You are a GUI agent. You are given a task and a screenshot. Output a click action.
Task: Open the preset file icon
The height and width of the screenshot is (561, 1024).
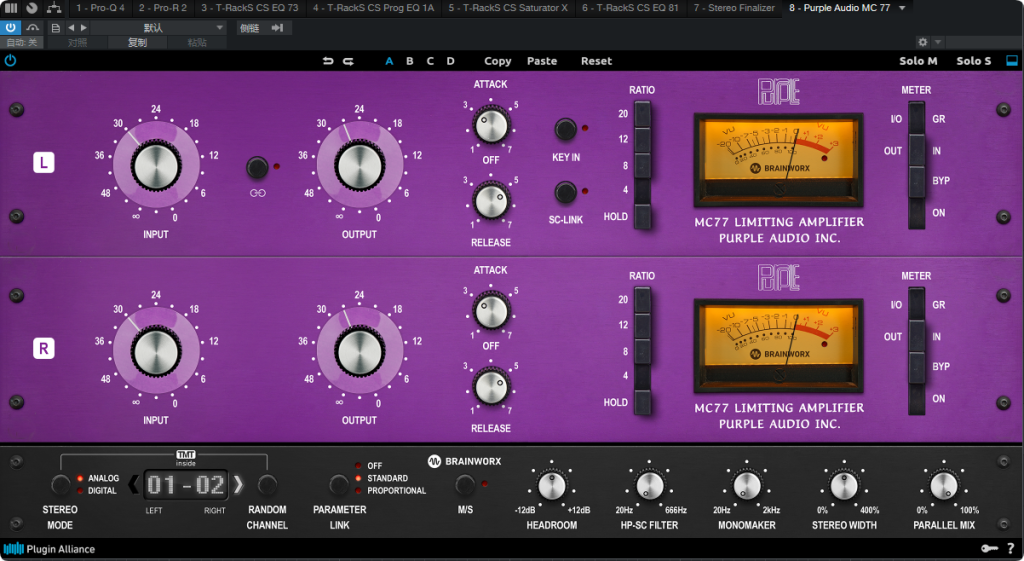click(x=56, y=28)
